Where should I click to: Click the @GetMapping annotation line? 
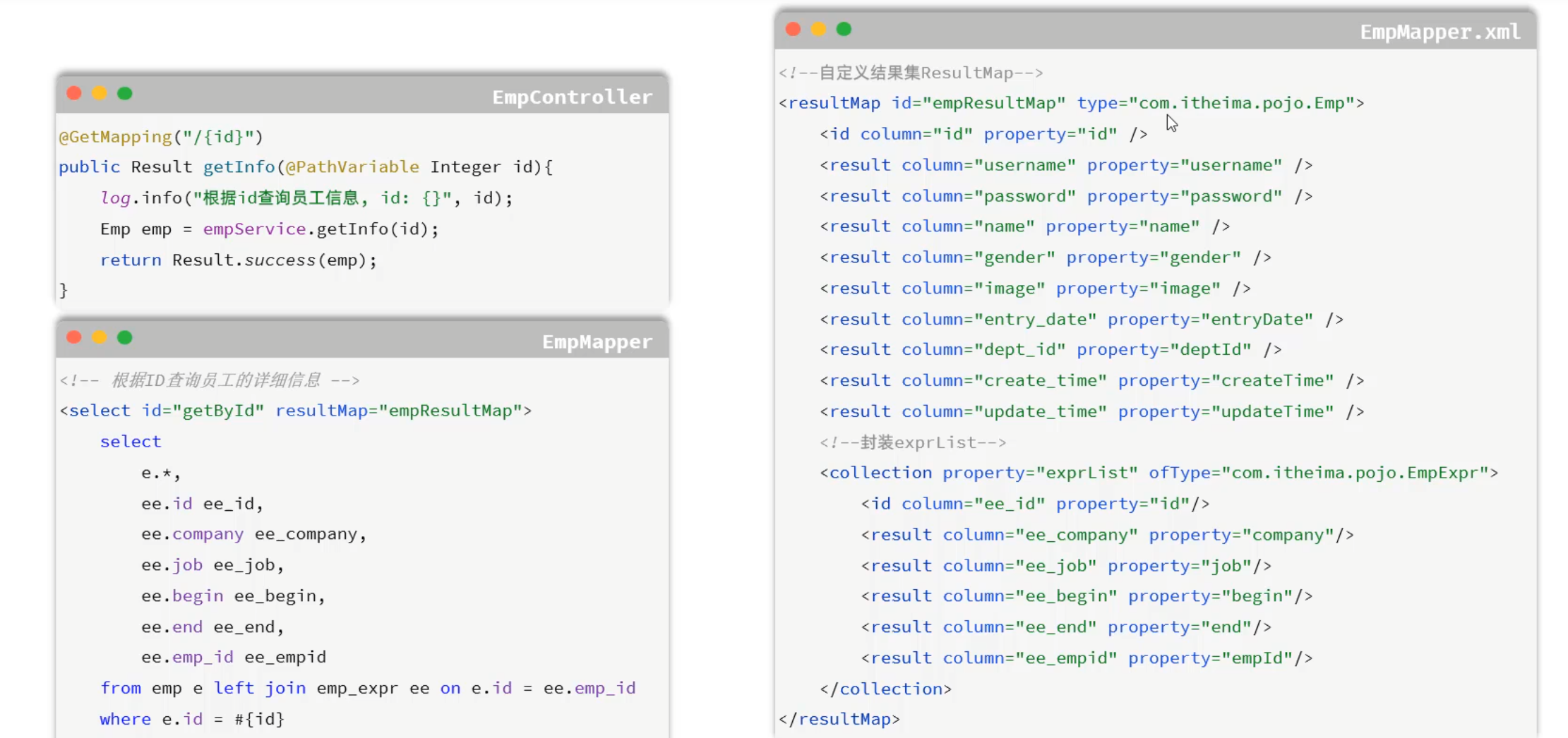pyautogui.click(x=161, y=136)
